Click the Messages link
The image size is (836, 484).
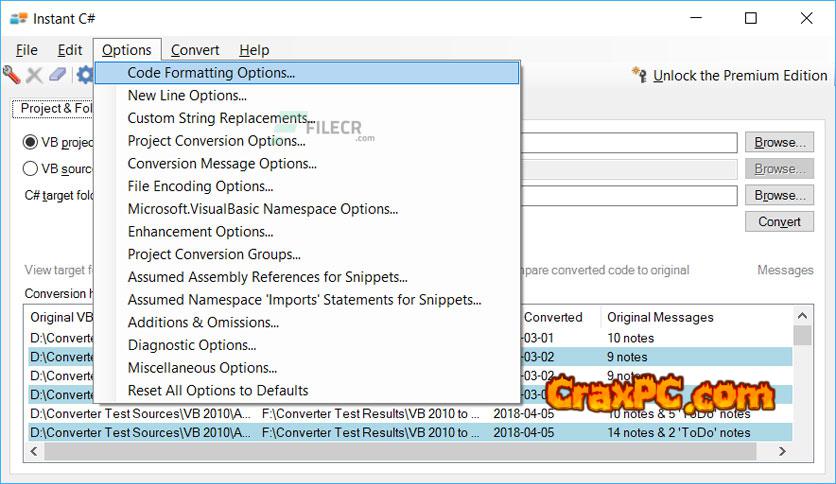pyautogui.click(x=785, y=270)
